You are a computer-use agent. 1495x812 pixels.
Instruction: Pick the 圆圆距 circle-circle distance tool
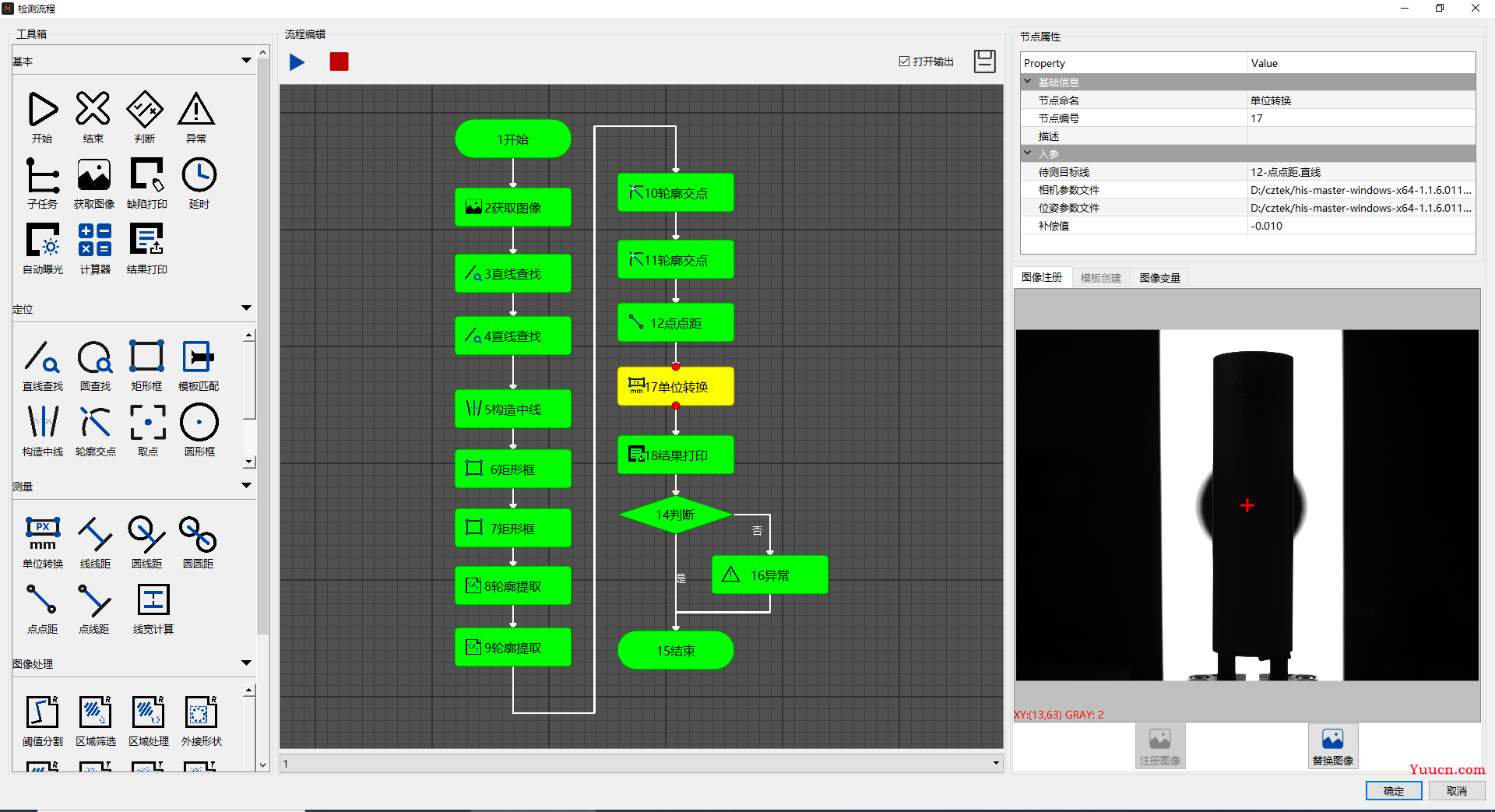[x=198, y=534]
